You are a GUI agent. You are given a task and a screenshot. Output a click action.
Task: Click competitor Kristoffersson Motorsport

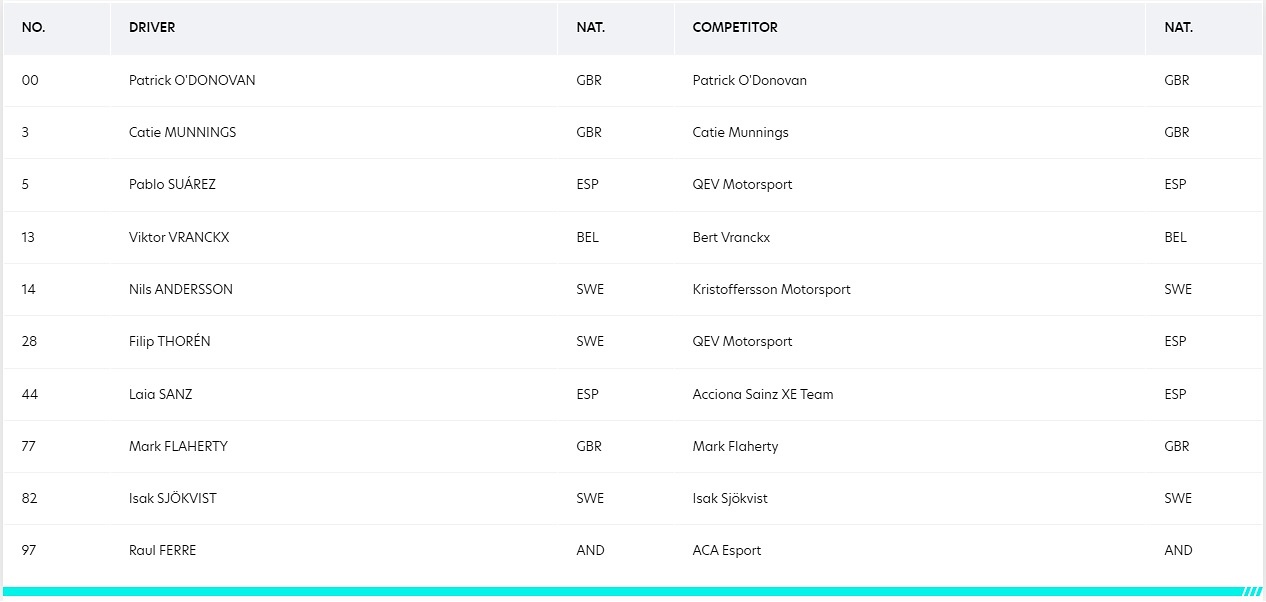pyautogui.click(x=771, y=289)
